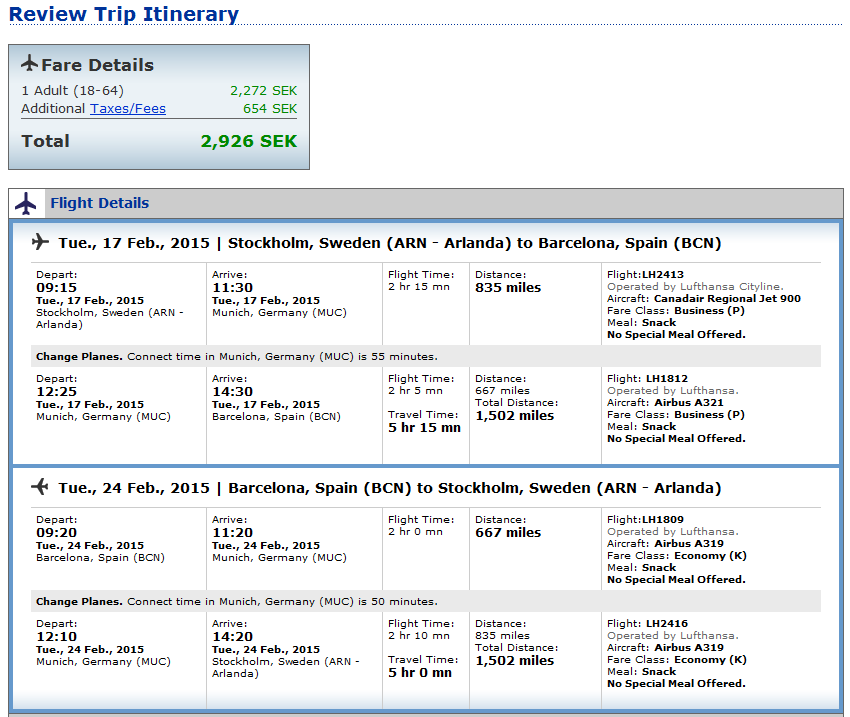Screen dimensions: 850x717
Task: Click flight number LH2416
Action: 665,624
